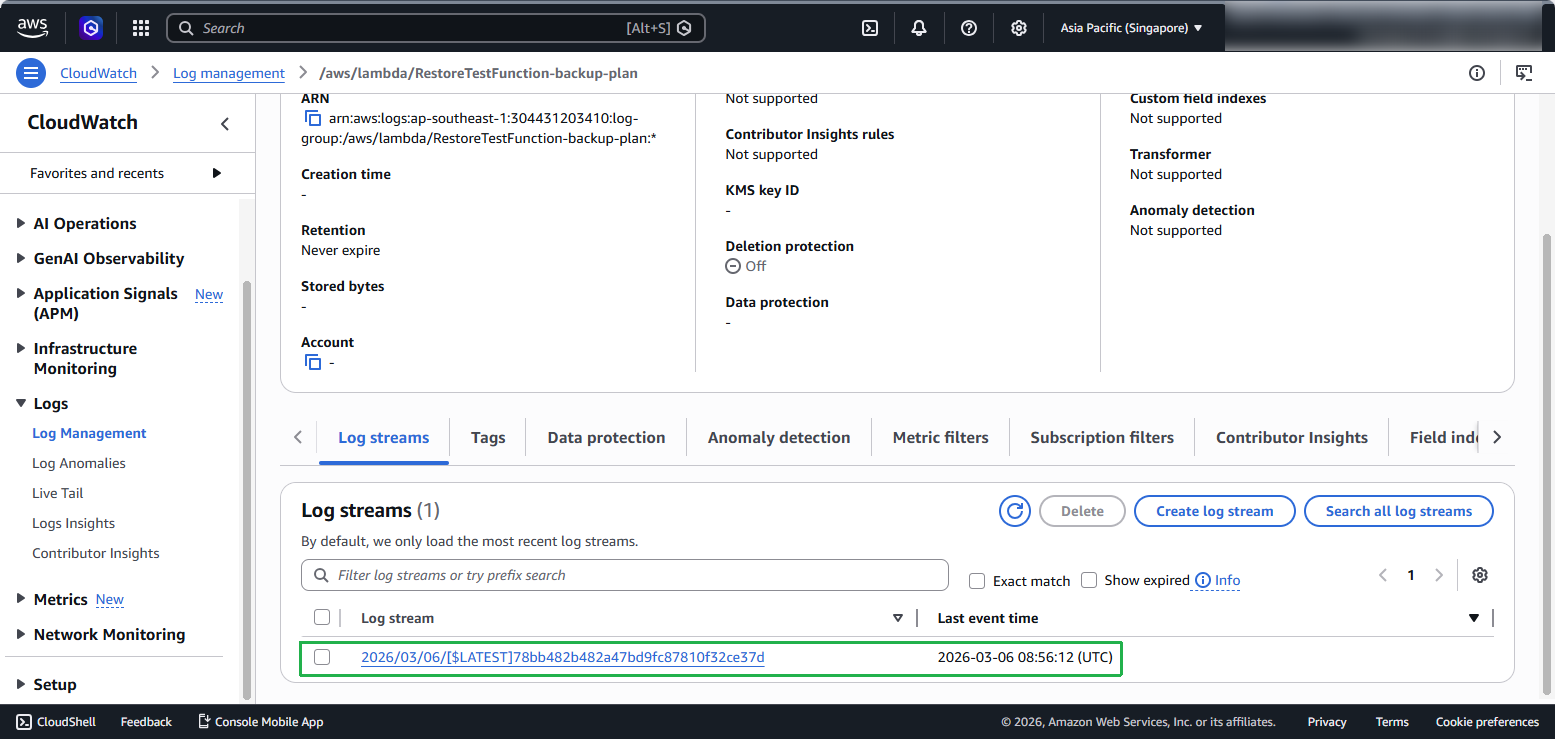Viewport: 1555px width, 739px height.
Task: Open Log Anomalies in sidebar
Action: (x=79, y=463)
